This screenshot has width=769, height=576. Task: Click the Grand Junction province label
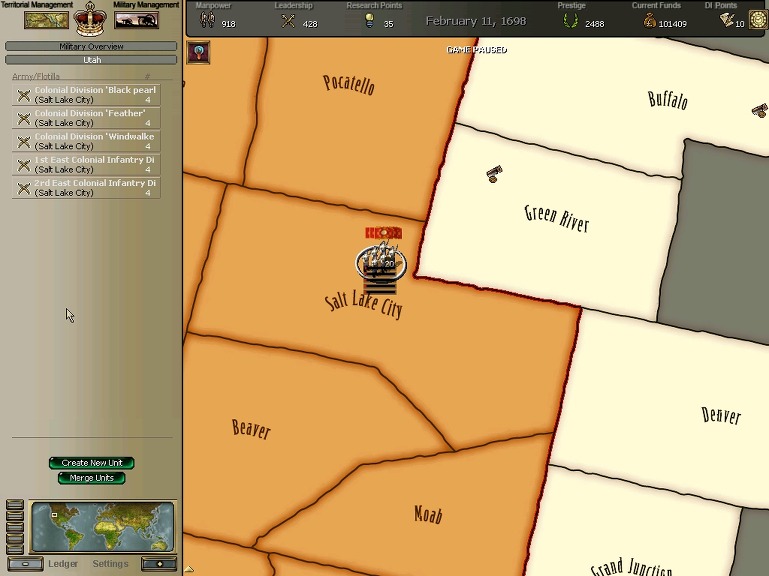(632, 567)
